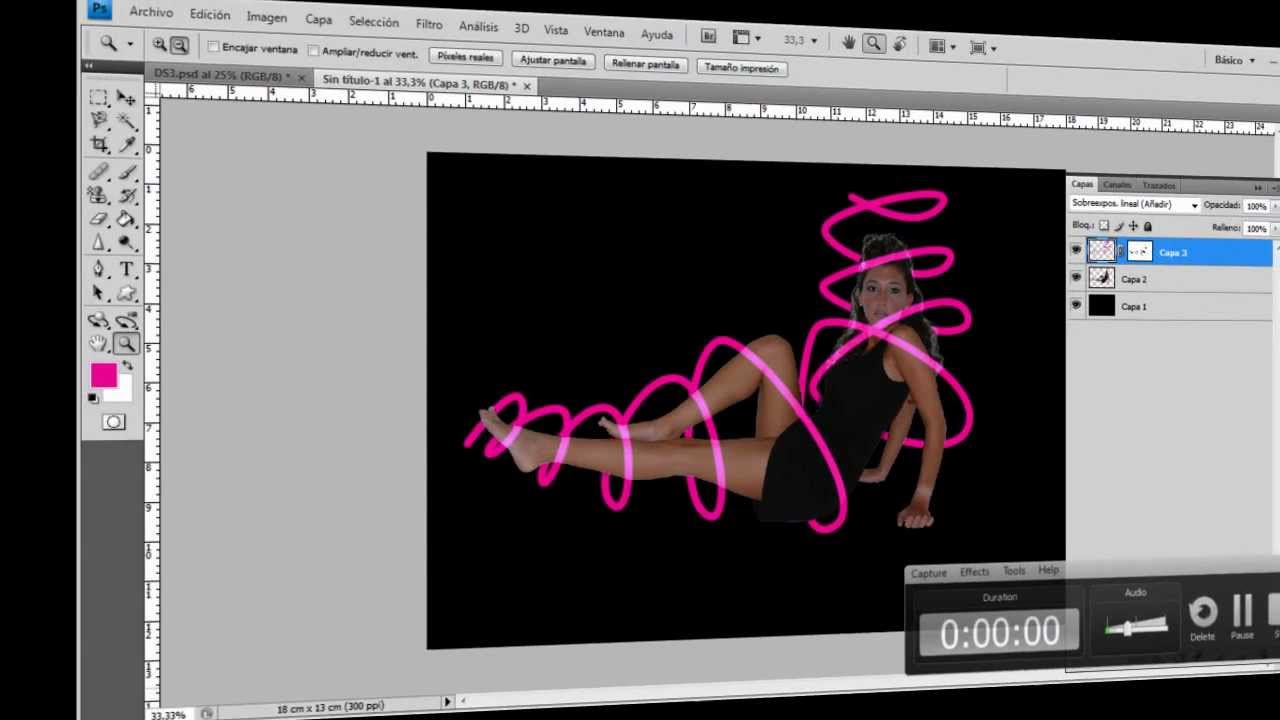Click Tamaño impresión button
This screenshot has width=1280, height=720.
(741, 68)
